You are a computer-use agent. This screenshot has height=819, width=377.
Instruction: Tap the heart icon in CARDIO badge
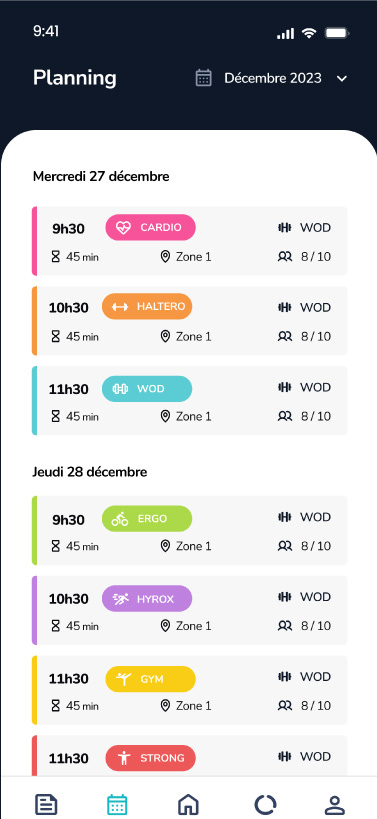click(x=123, y=228)
